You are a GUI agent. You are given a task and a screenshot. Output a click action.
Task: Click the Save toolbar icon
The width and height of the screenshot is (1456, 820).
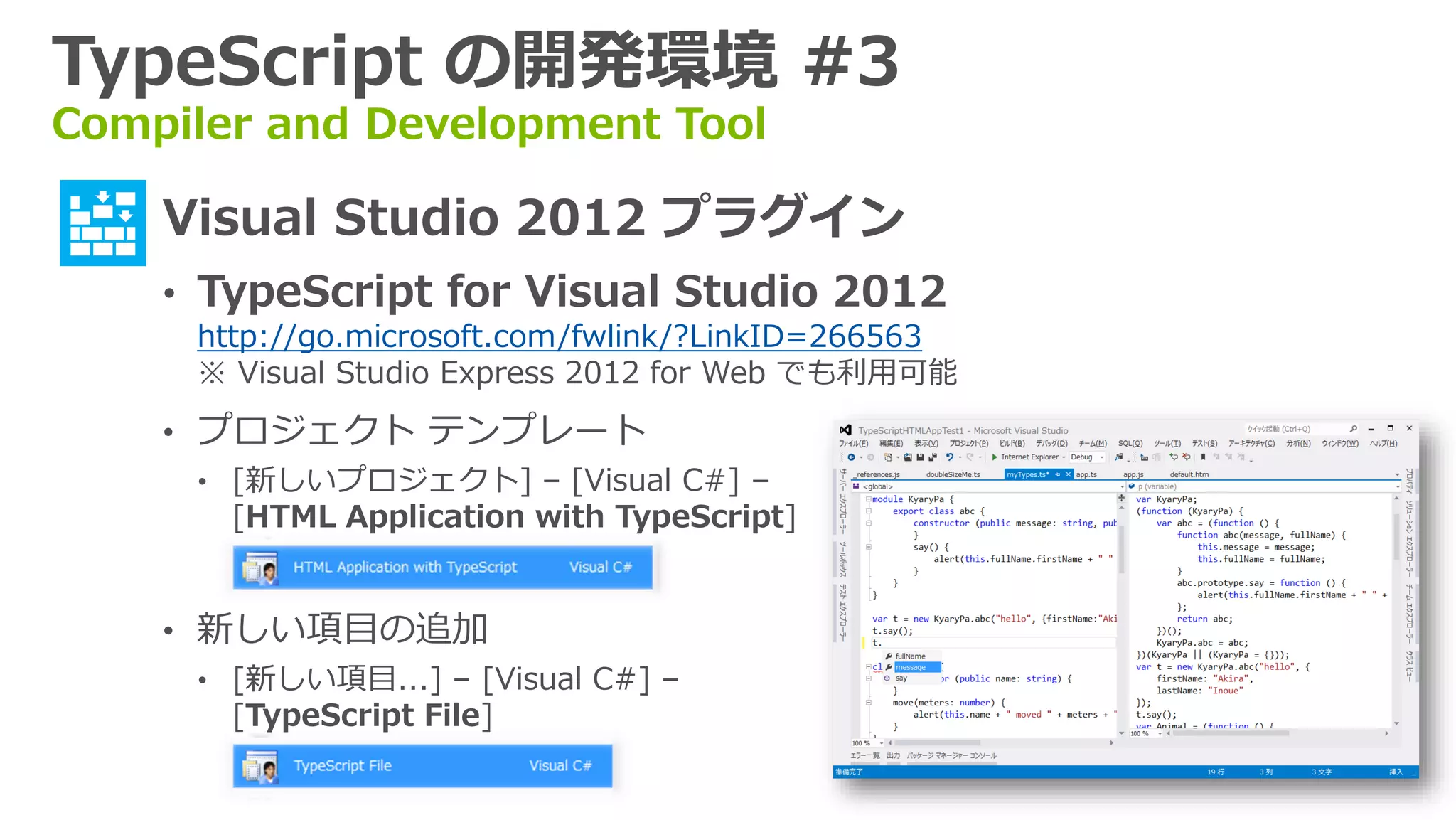[x=920, y=457]
